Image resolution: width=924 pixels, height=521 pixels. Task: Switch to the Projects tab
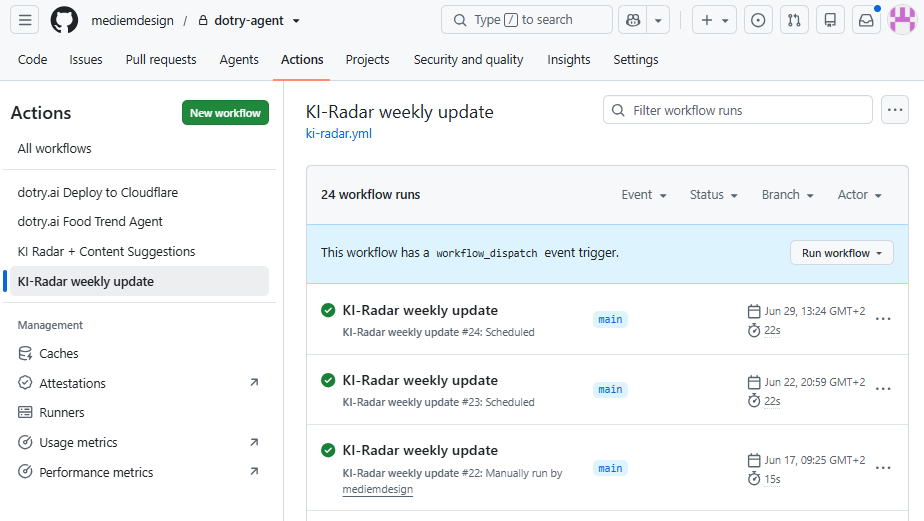click(x=367, y=60)
